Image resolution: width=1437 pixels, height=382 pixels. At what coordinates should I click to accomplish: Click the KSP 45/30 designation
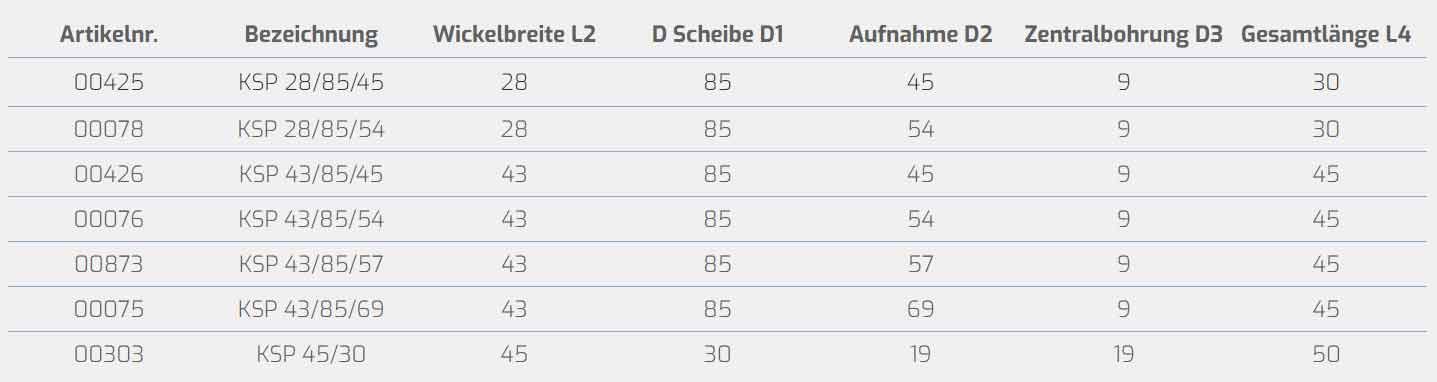(311, 354)
